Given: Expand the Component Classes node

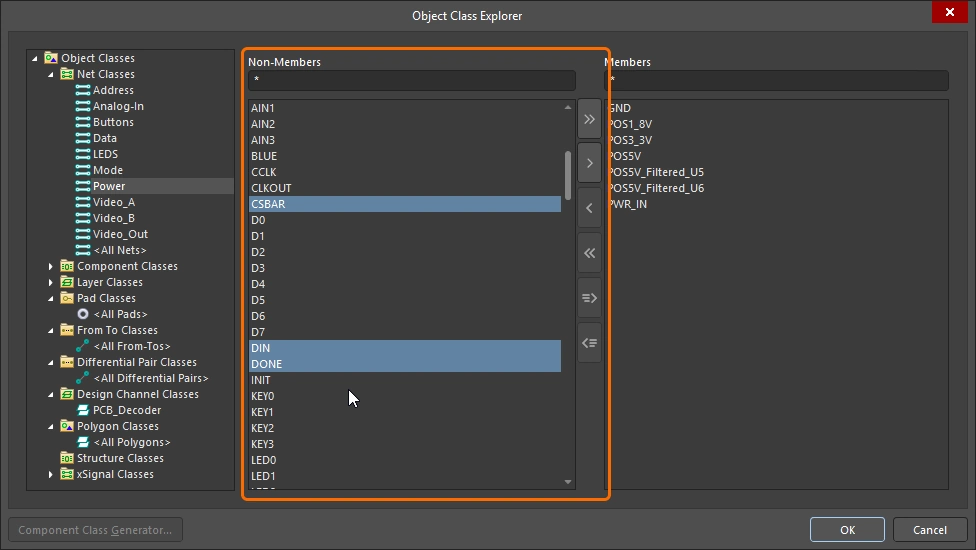Looking at the screenshot, I should (51, 266).
